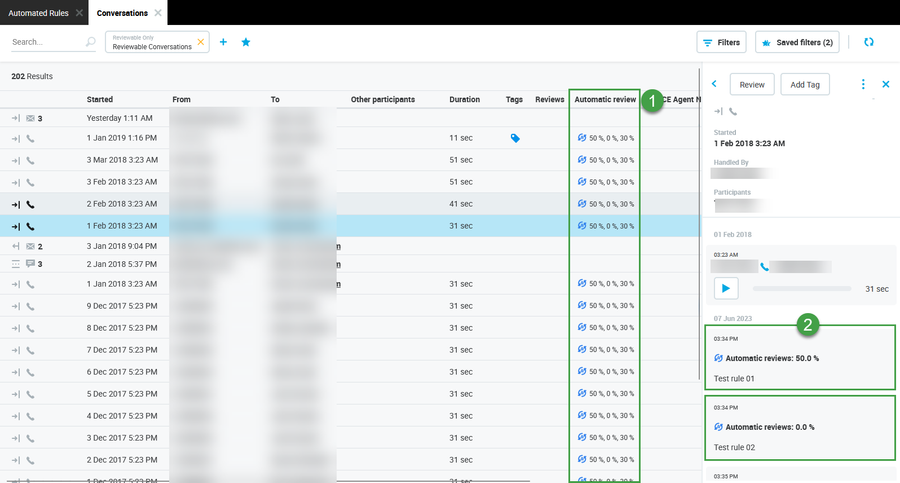The height and width of the screenshot is (483, 900).
Task: Sort by the To column header
Action: [275, 99]
